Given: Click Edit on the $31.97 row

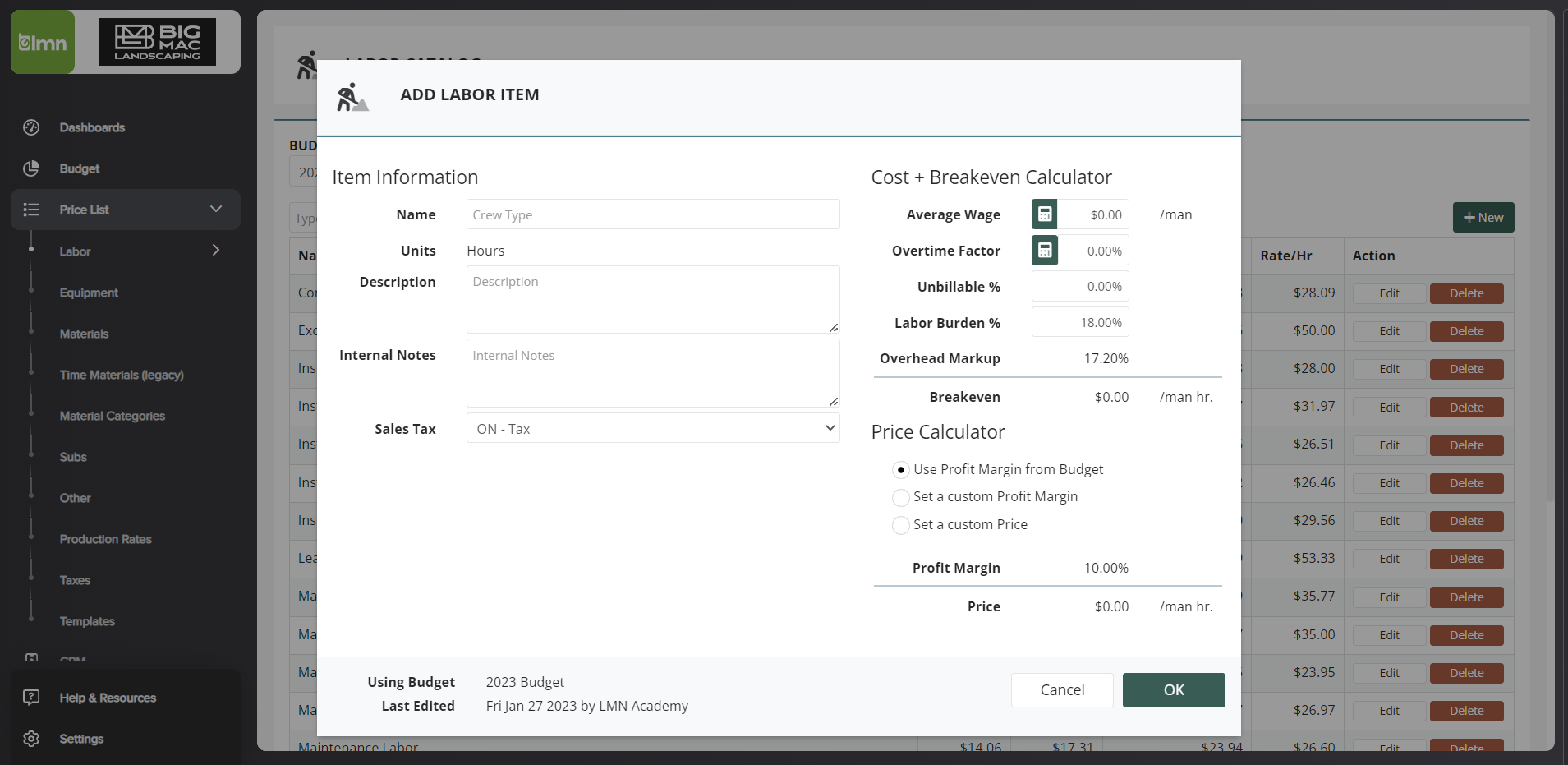Looking at the screenshot, I should [1389, 408].
